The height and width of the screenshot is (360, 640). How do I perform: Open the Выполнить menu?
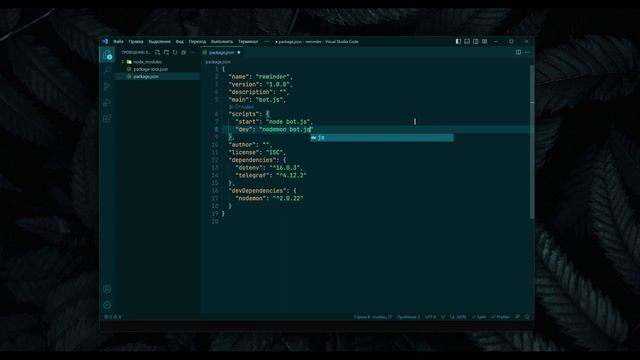(222, 41)
